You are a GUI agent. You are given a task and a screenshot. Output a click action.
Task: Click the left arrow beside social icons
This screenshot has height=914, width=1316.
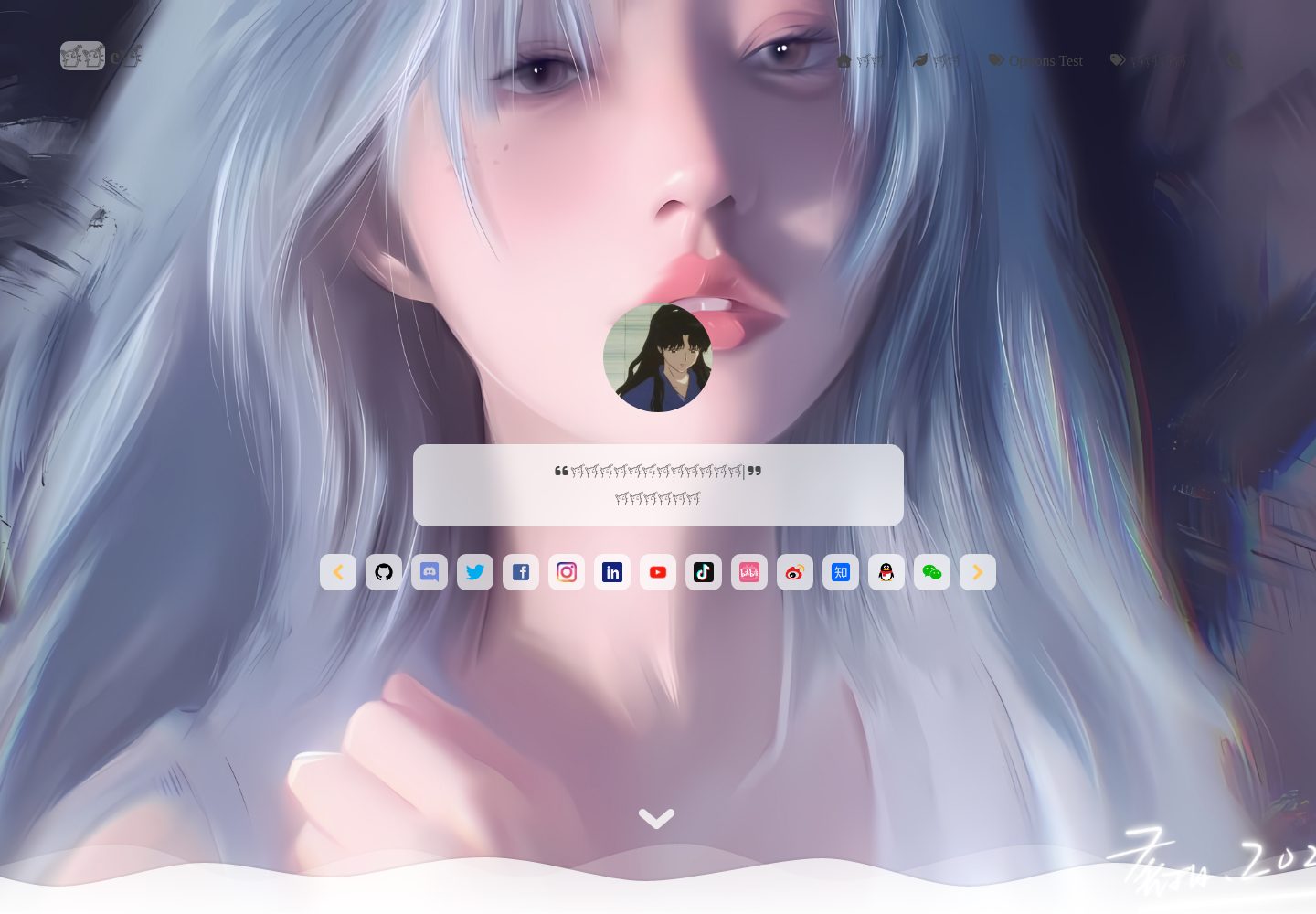click(x=338, y=572)
